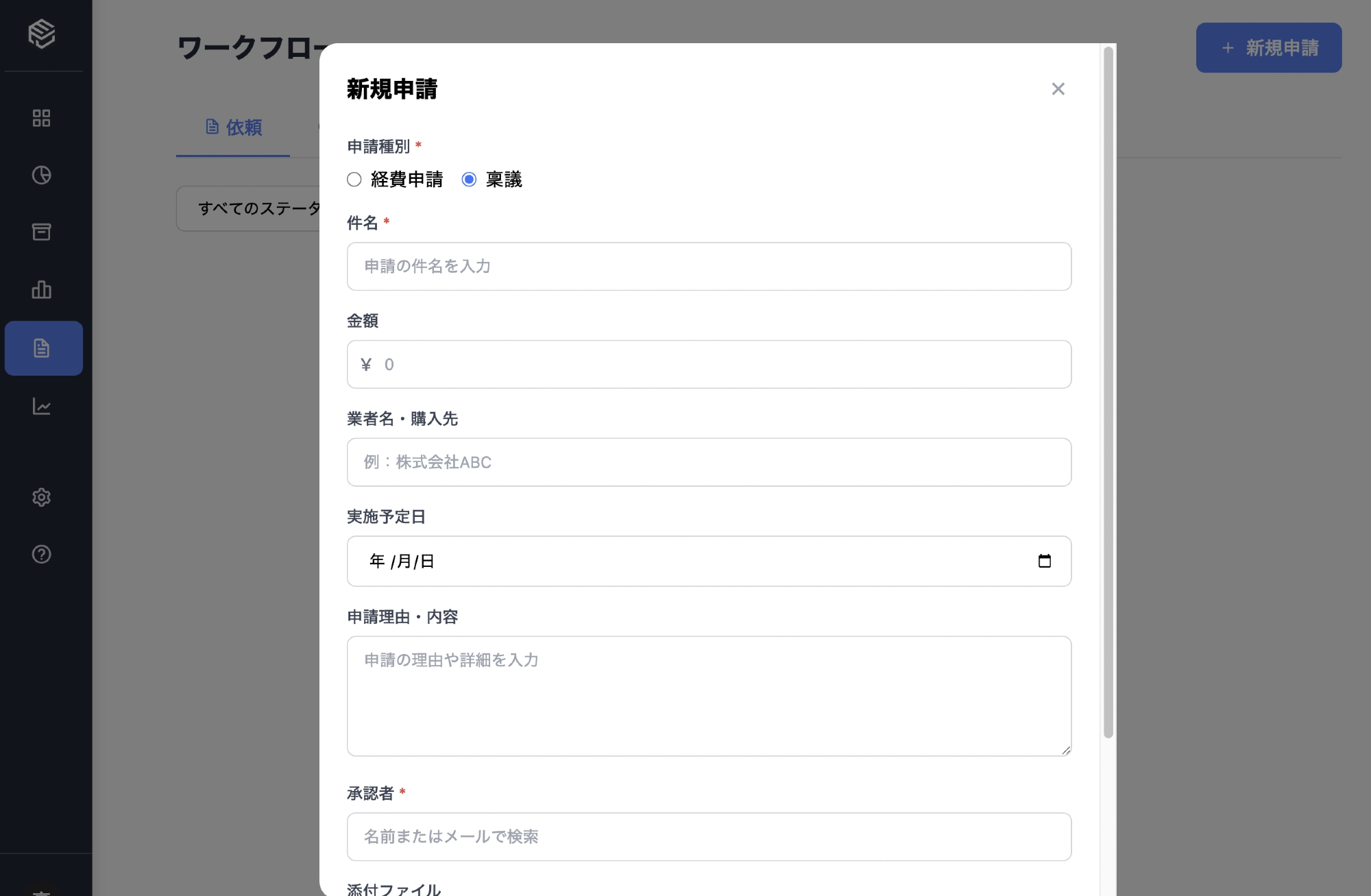Click the 金額 amount field

[709, 364]
